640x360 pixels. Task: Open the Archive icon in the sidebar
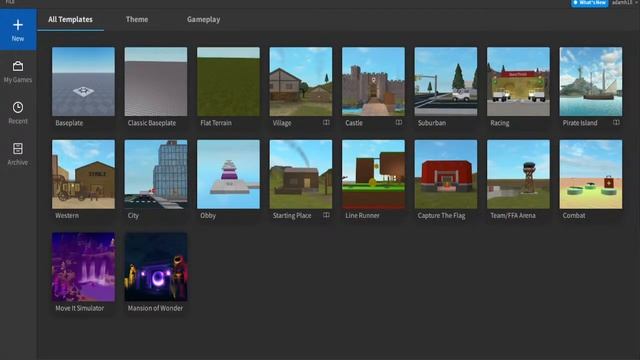click(x=18, y=149)
